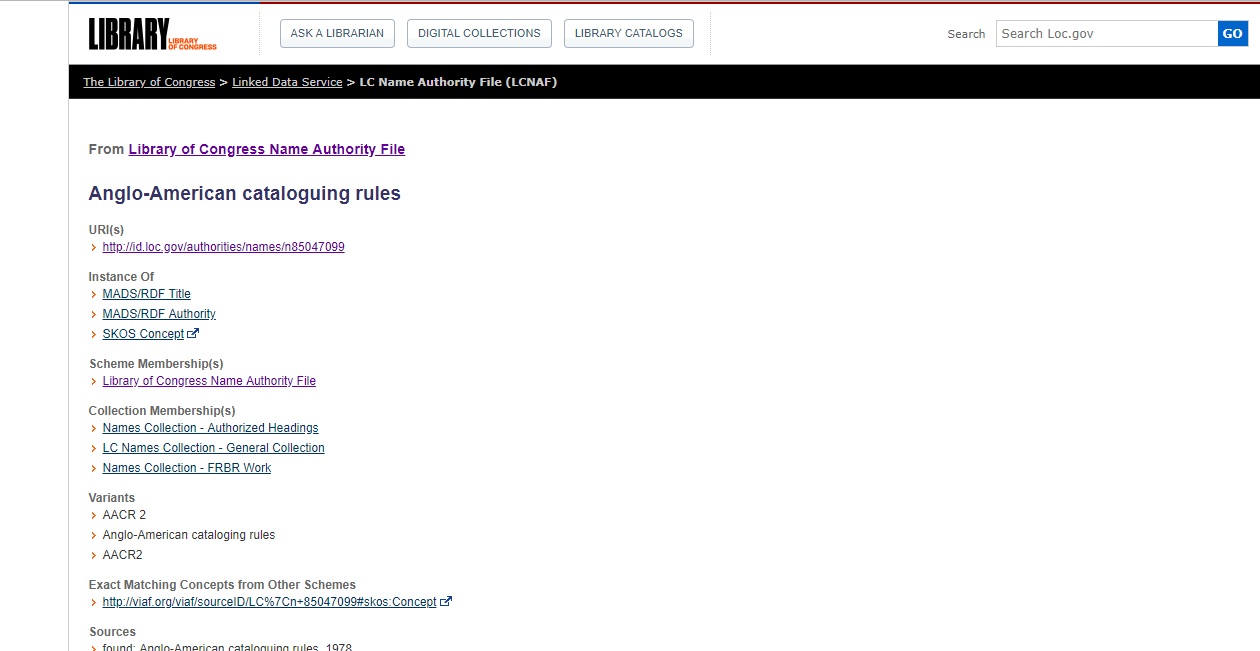This screenshot has width=1260, height=651.
Task: Click the Library of Congress logo
Action: [x=153, y=34]
